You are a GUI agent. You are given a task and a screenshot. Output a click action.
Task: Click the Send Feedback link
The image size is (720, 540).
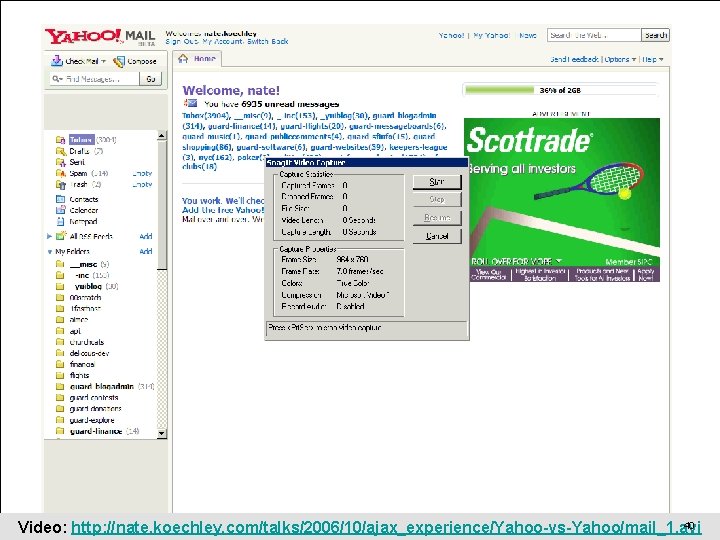coord(574,59)
